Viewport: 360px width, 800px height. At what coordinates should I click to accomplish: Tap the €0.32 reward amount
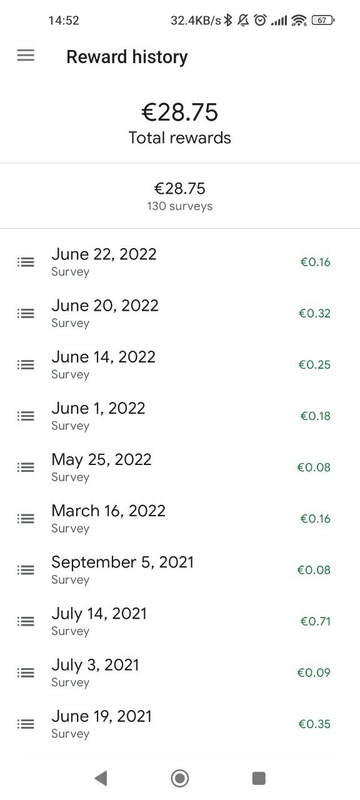[x=314, y=313]
